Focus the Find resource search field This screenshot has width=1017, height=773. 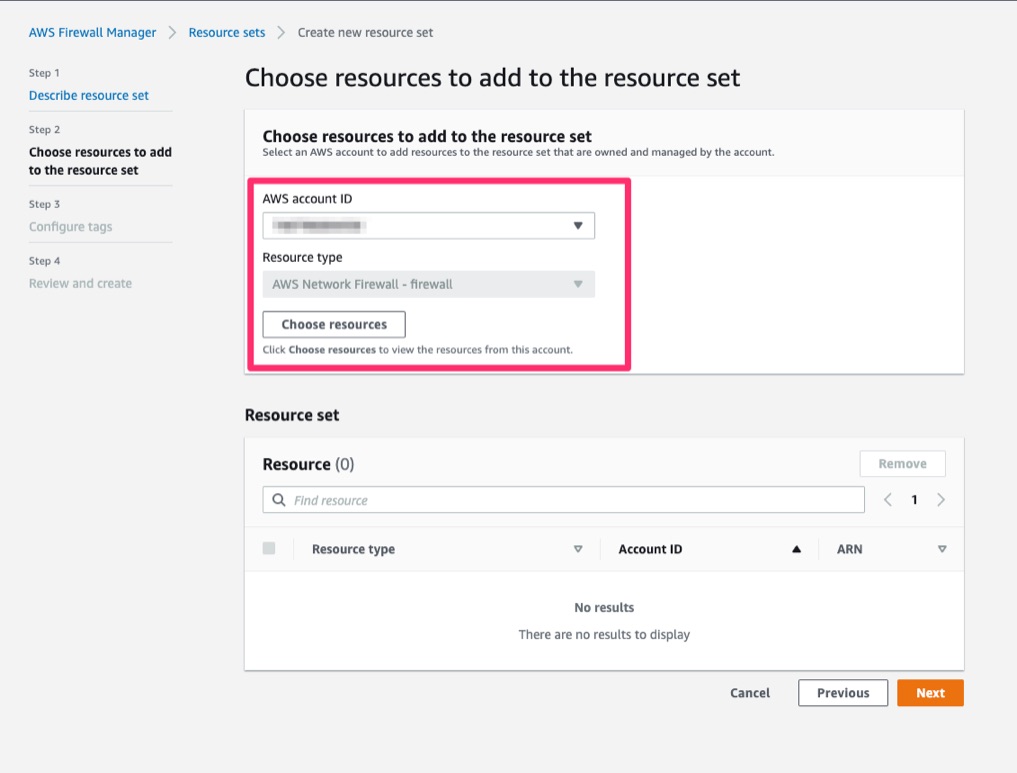564,500
